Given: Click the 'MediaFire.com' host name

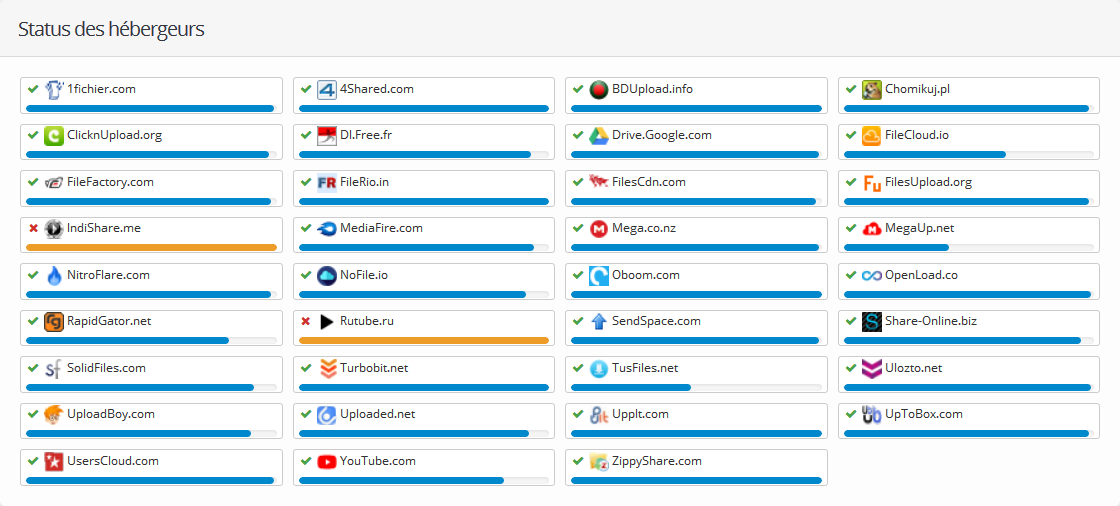Looking at the screenshot, I should pos(381,228).
